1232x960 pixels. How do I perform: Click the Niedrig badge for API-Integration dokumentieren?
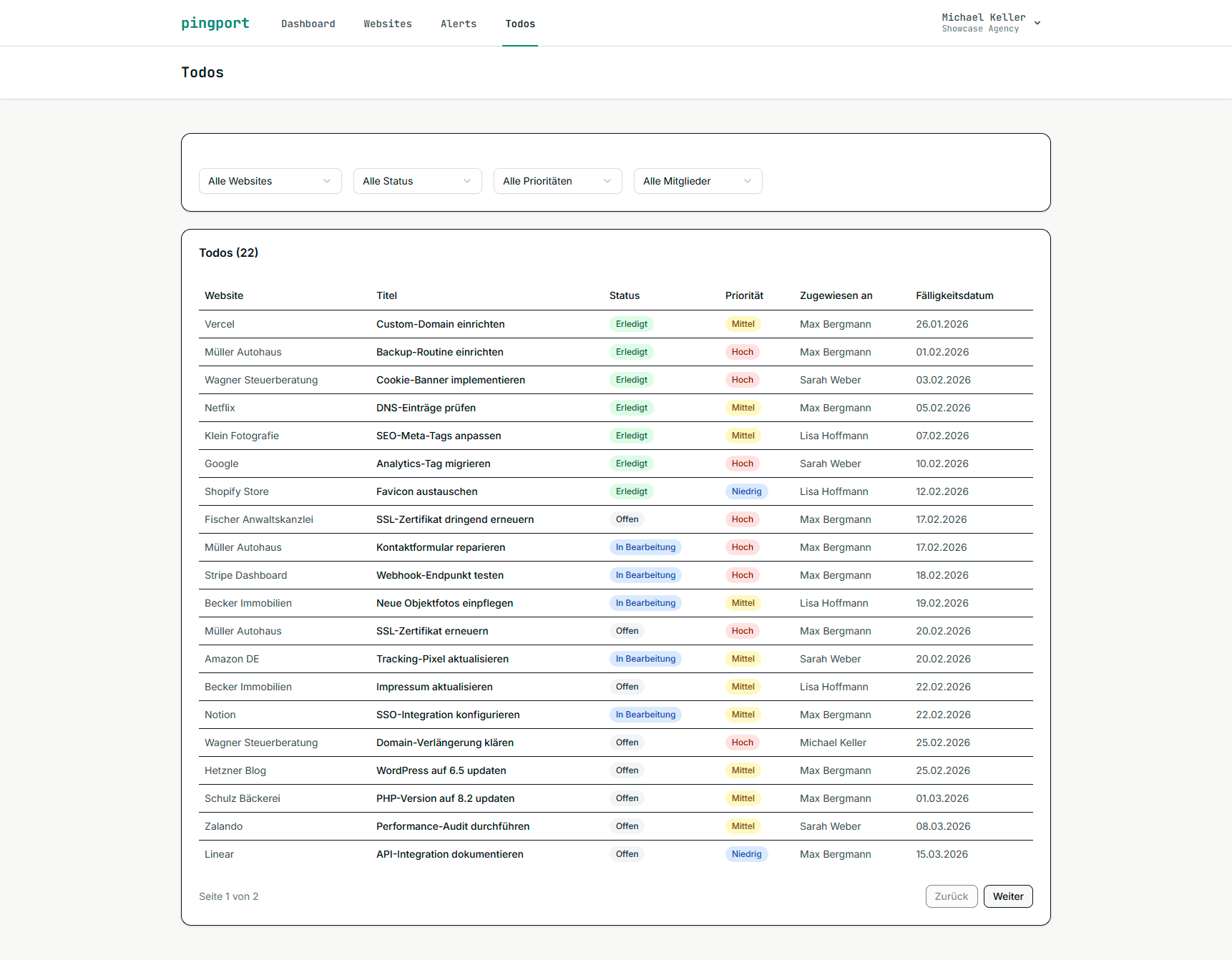746,854
